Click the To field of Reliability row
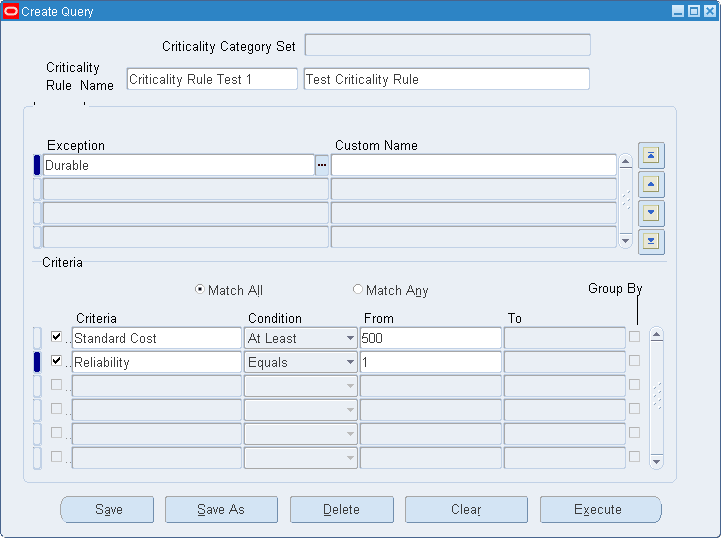 [x=565, y=362]
